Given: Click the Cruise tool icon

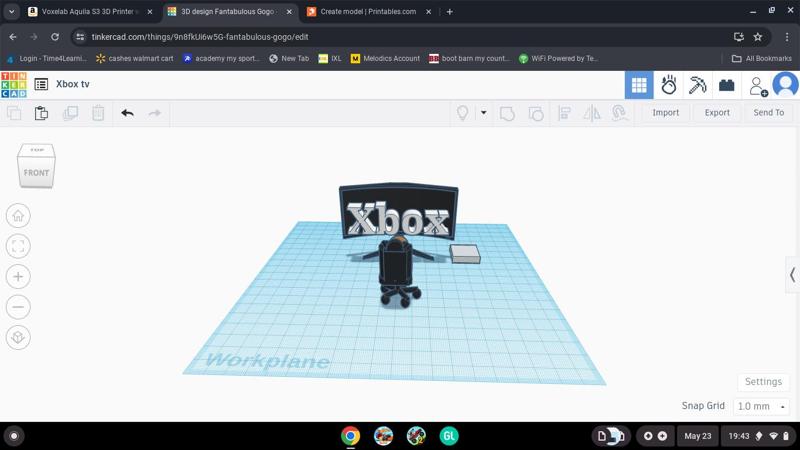Looking at the screenshot, I should click(x=620, y=113).
